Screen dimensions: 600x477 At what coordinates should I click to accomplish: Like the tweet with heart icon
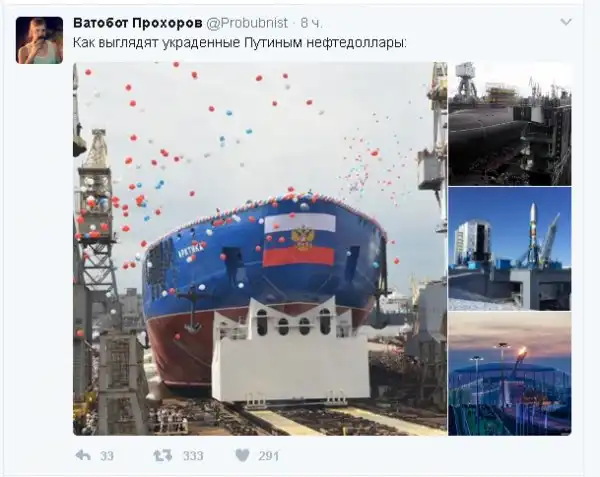(242, 456)
